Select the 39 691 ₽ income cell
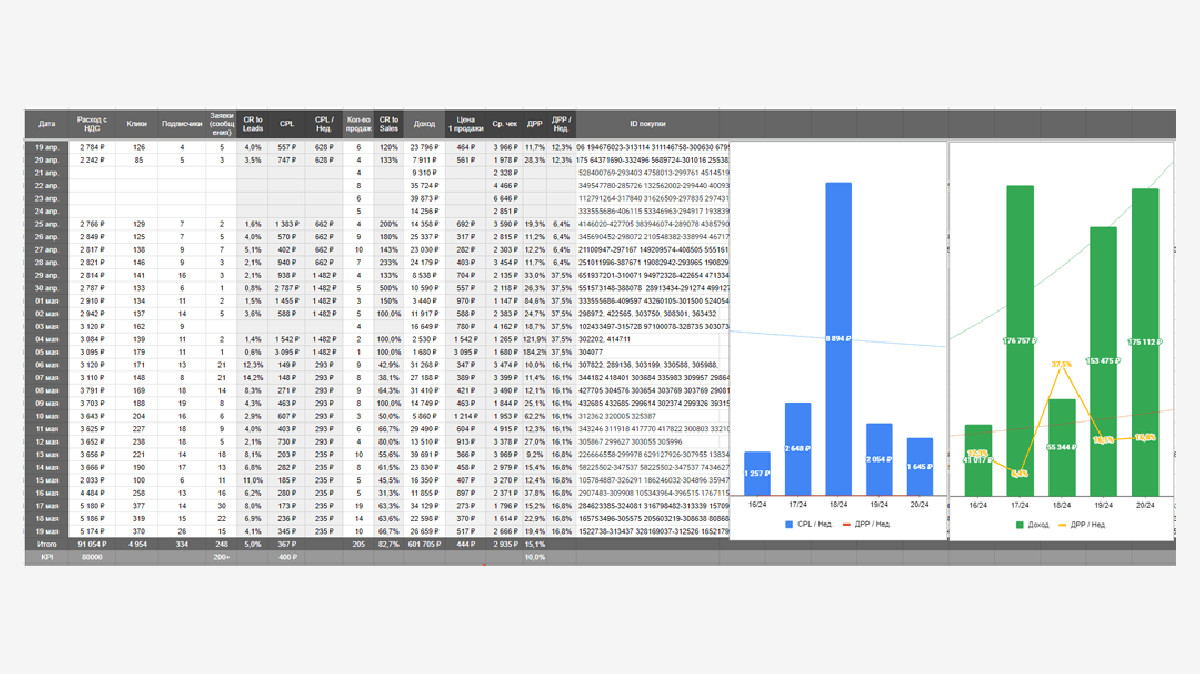 424,454
